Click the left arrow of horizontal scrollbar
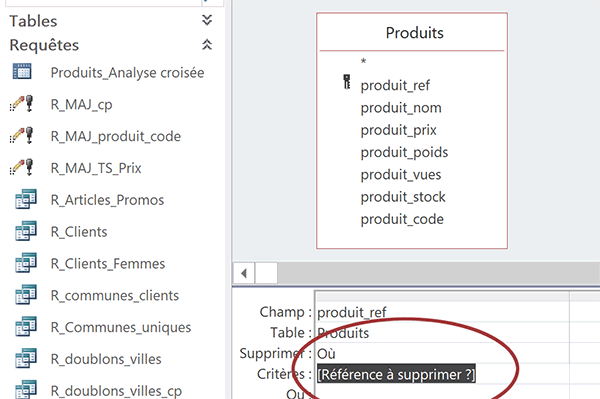Screen dimensions: 600x399 244,273
